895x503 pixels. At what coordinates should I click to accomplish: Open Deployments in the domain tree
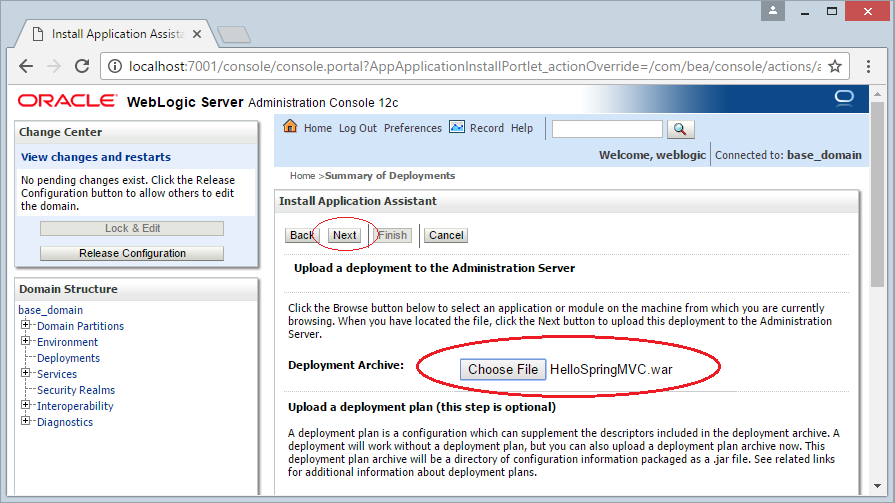(68, 358)
